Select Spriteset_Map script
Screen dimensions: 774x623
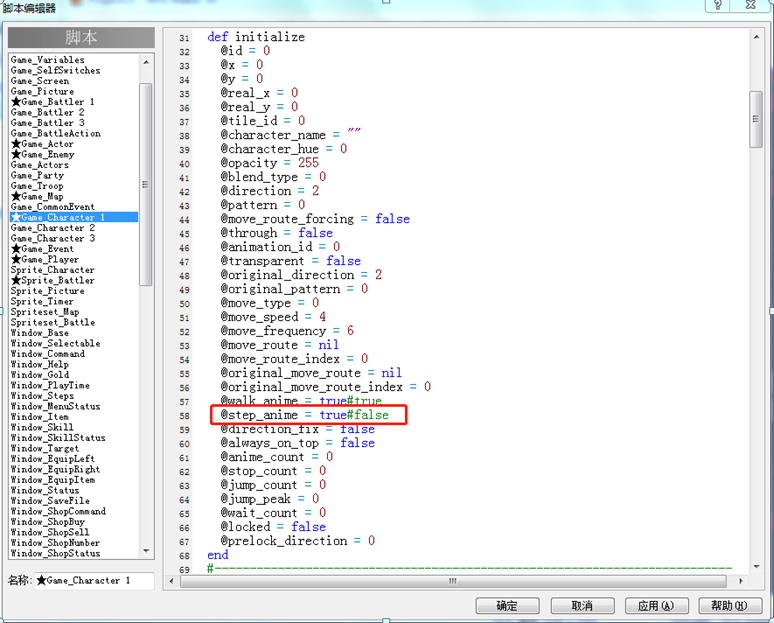click(45, 312)
